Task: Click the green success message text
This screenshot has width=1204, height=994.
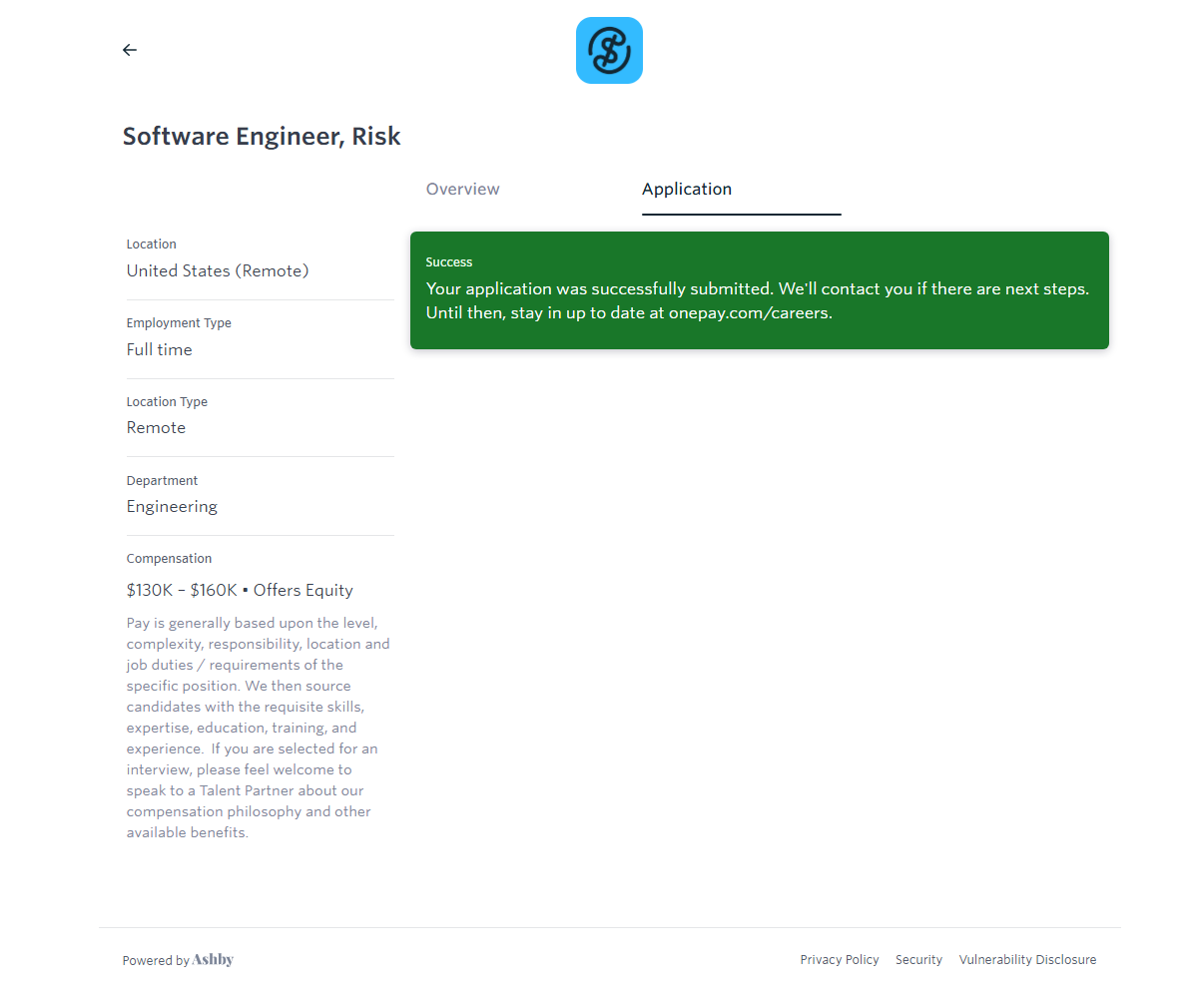Action: [757, 300]
